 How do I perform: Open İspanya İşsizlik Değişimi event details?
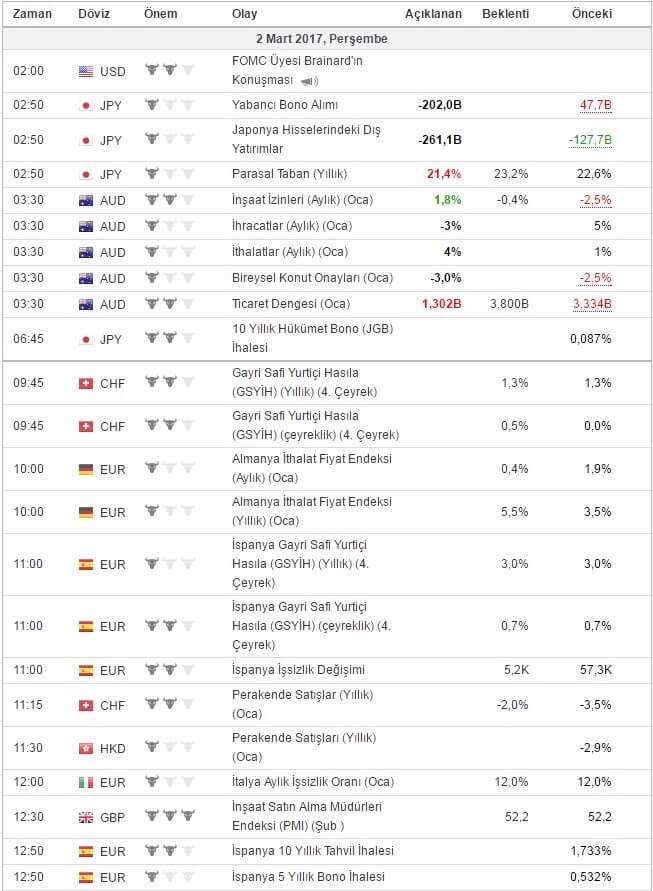[298, 670]
